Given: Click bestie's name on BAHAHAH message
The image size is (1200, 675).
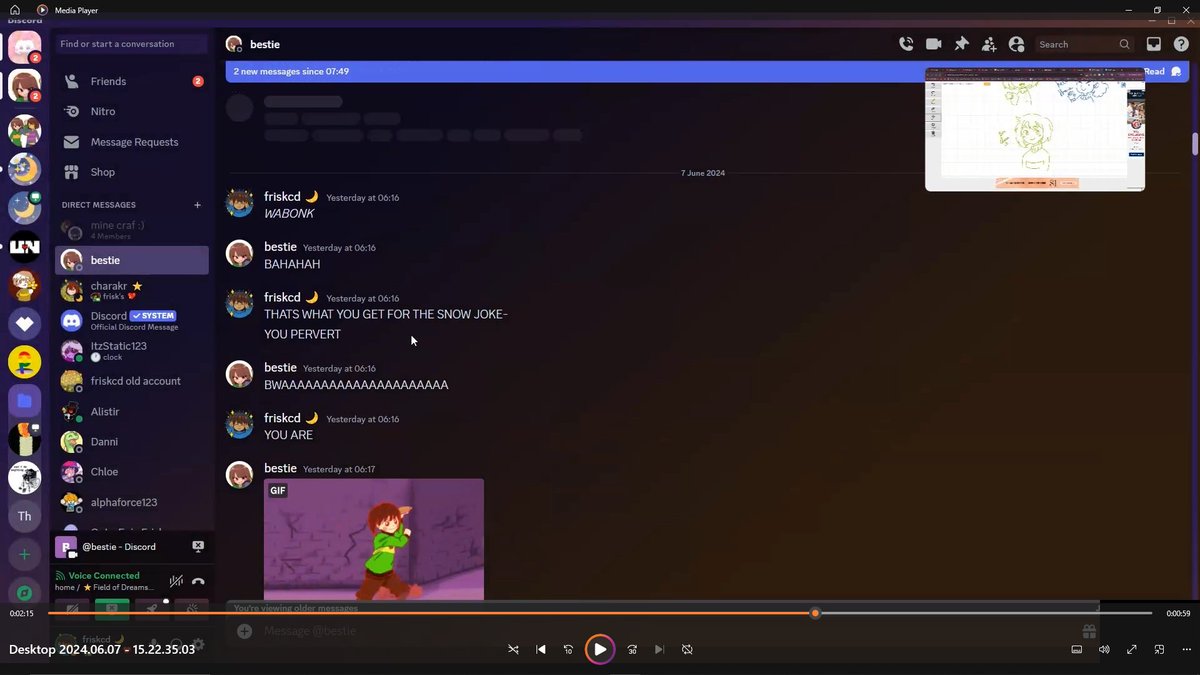Looking at the screenshot, I should [x=280, y=247].
